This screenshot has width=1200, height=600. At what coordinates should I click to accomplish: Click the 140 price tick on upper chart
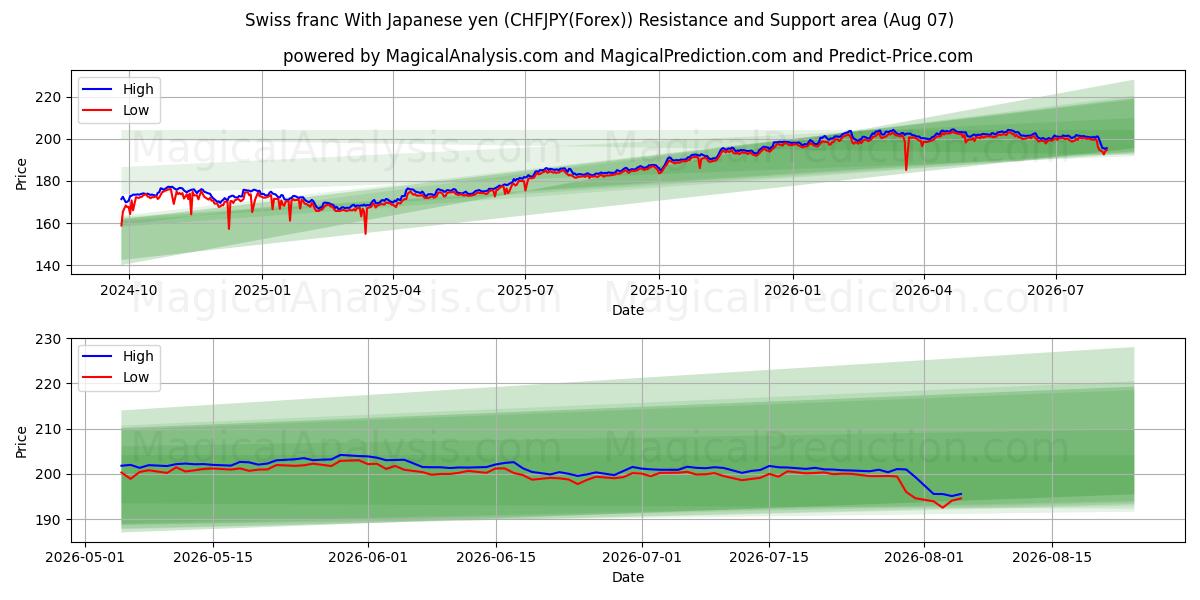pyautogui.click(x=49, y=266)
